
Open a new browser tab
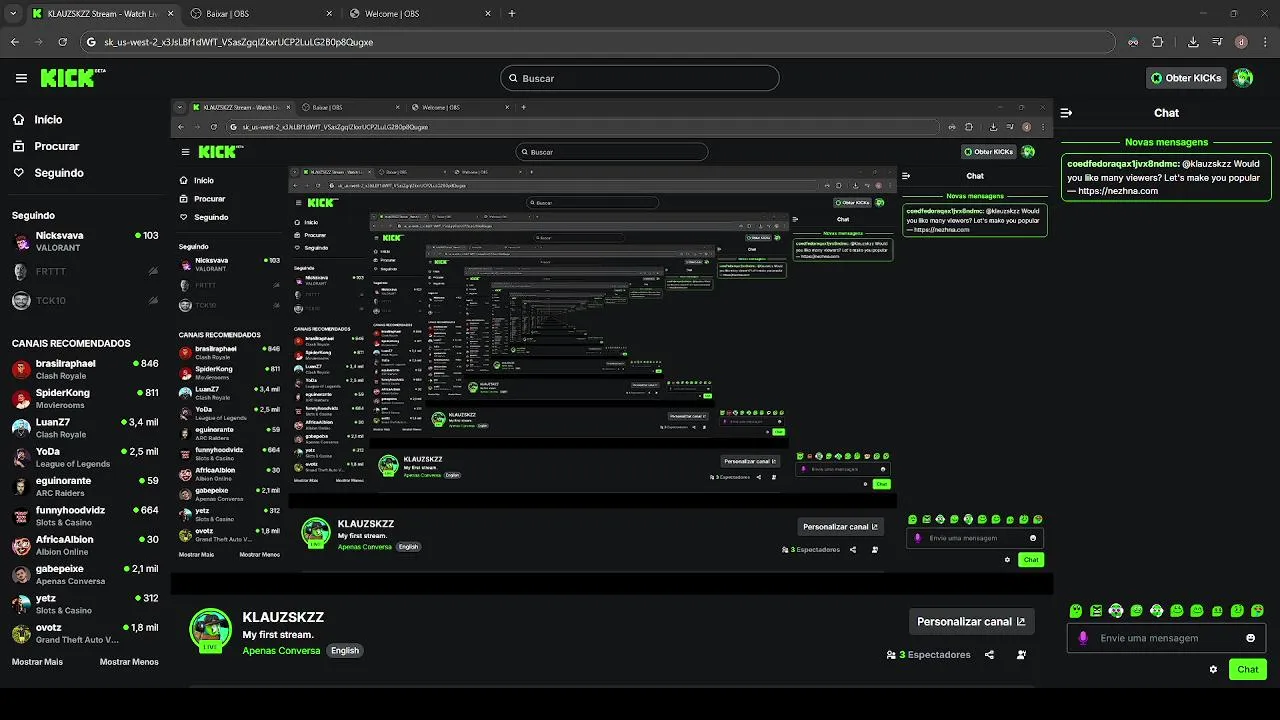point(512,14)
